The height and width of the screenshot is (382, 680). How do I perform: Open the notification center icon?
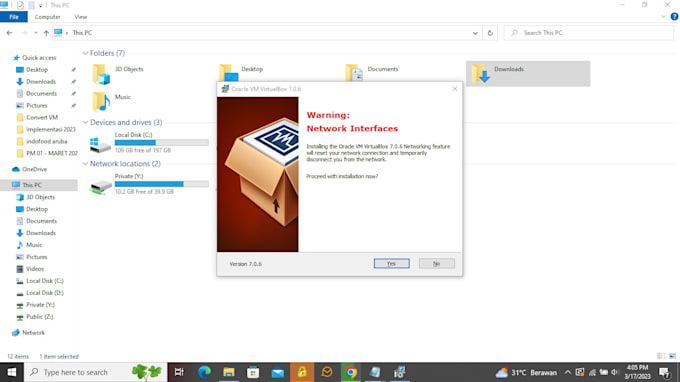[x=664, y=372]
